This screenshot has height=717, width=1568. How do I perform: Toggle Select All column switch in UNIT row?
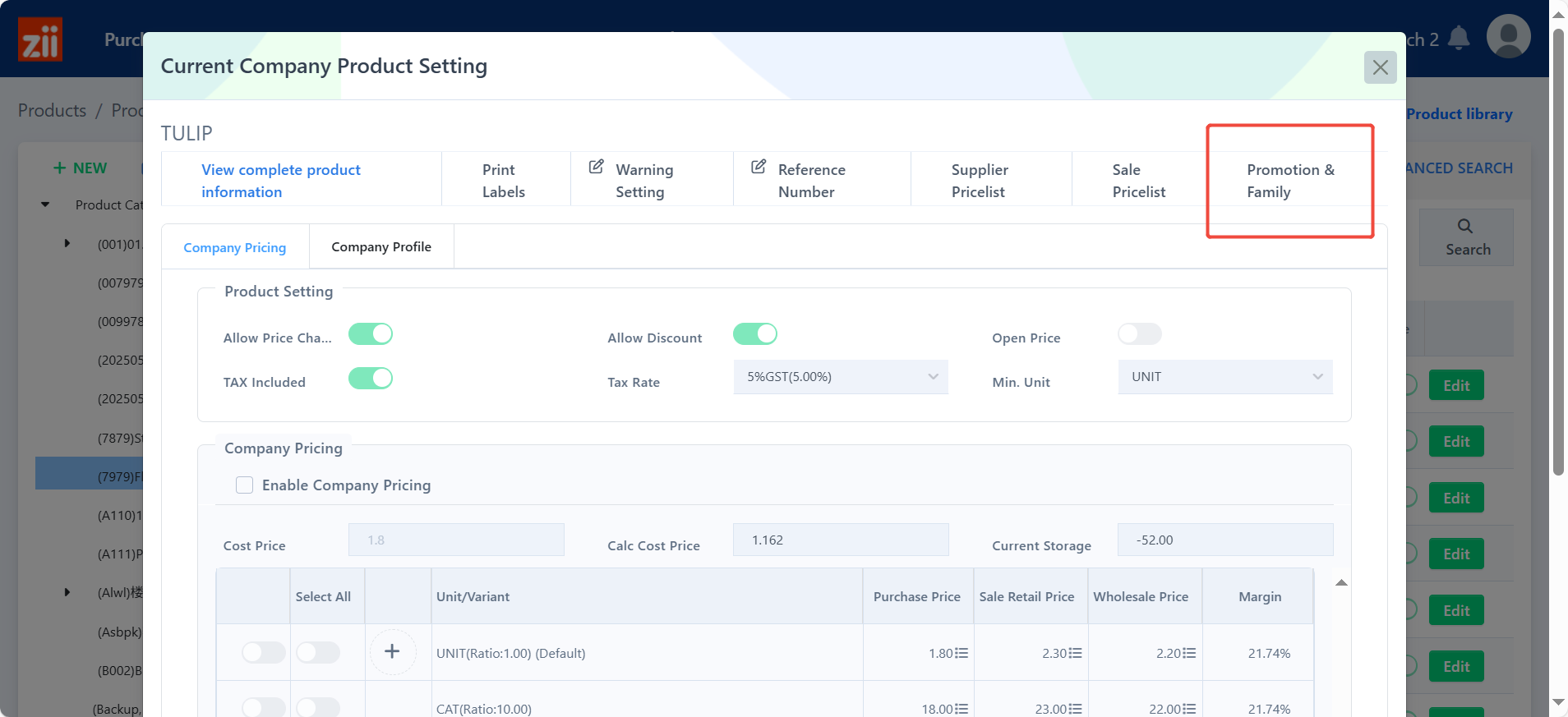click(x=318, y=653)
